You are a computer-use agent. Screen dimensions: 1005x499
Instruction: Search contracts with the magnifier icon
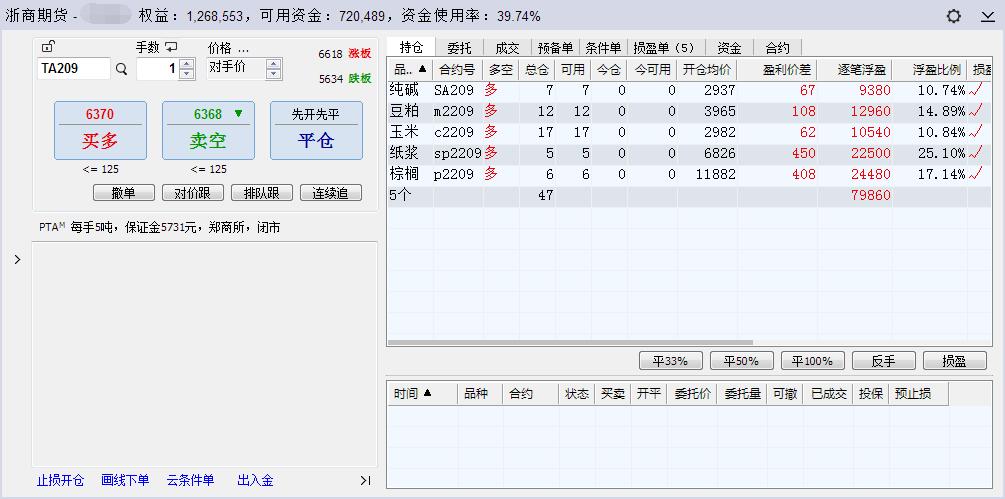pyautogui.click(x=122, y=69)
